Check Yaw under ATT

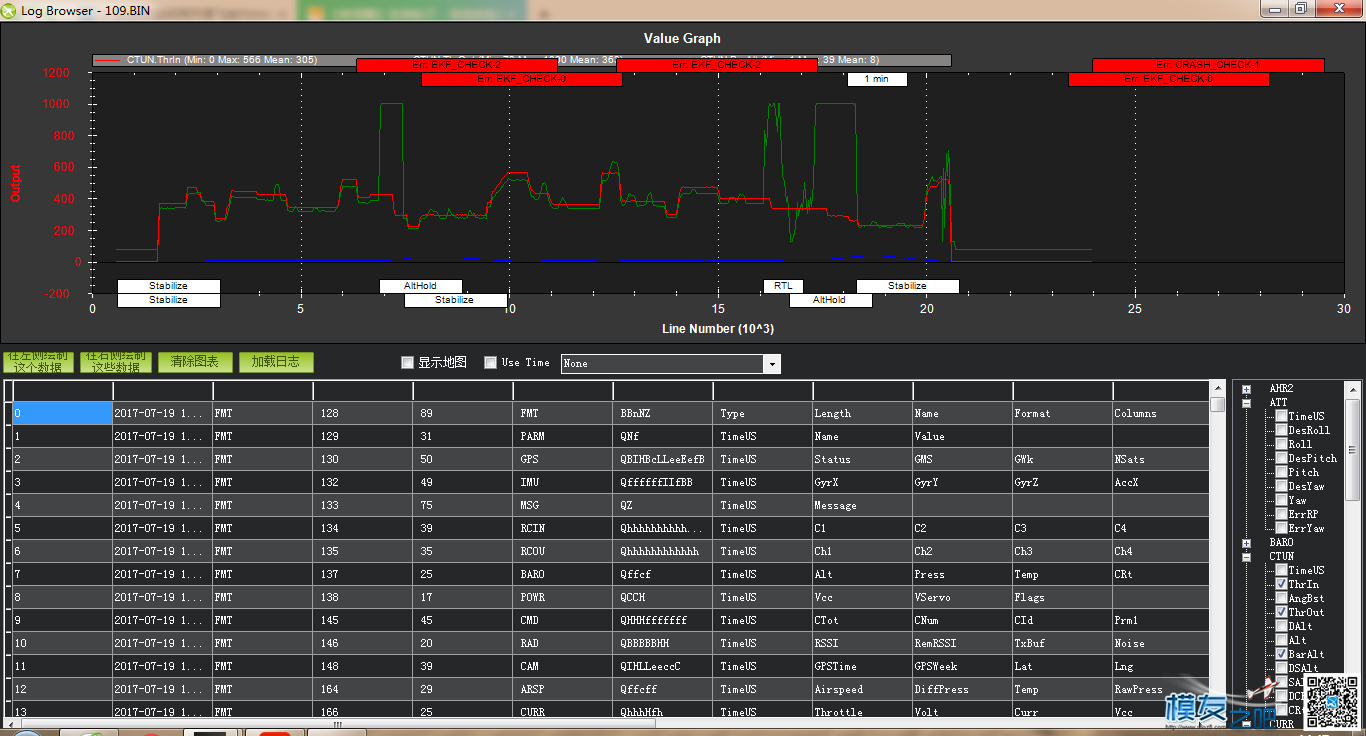point(1281,500)
